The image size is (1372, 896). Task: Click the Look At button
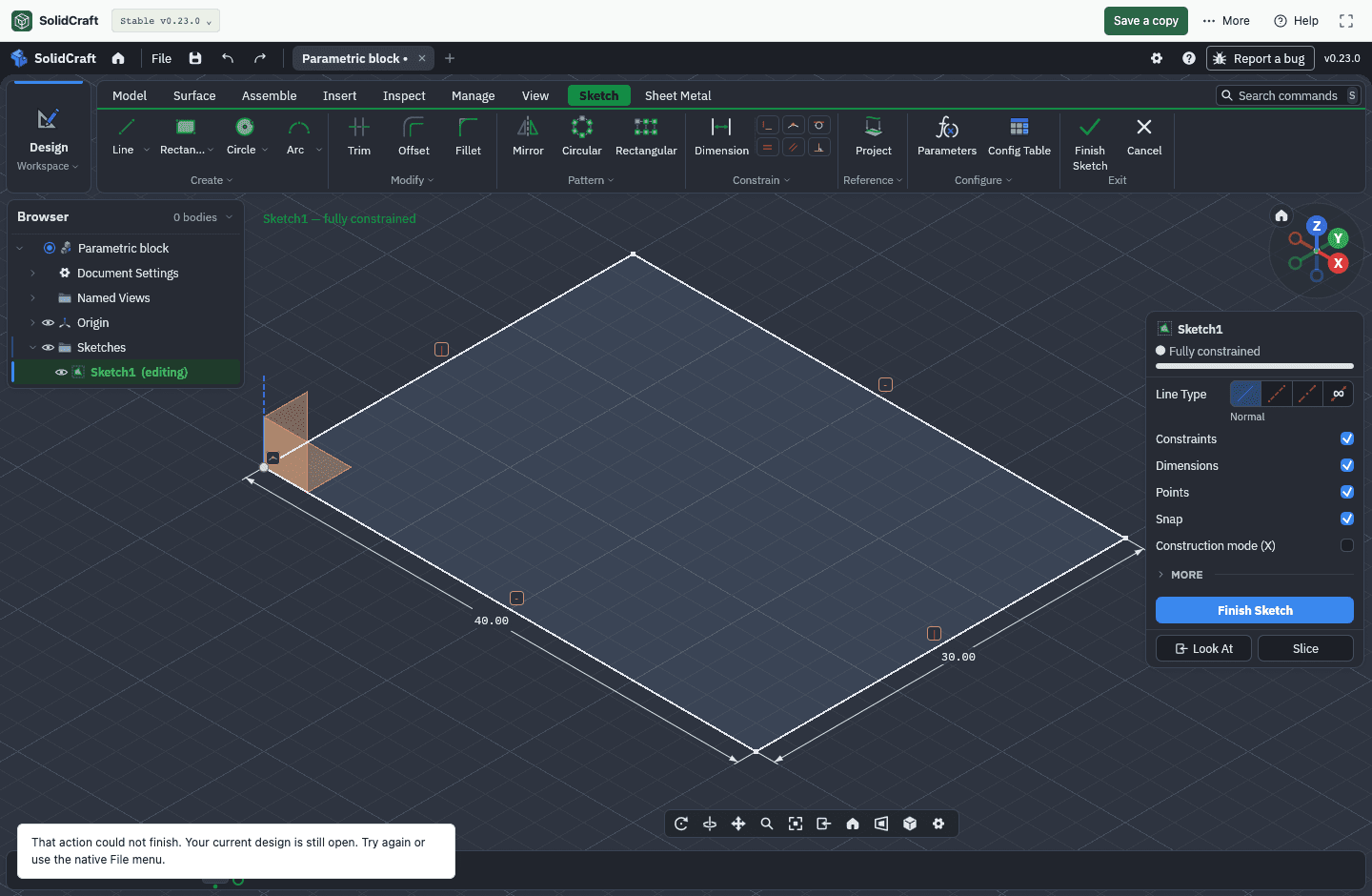(x=1204, y=648)
